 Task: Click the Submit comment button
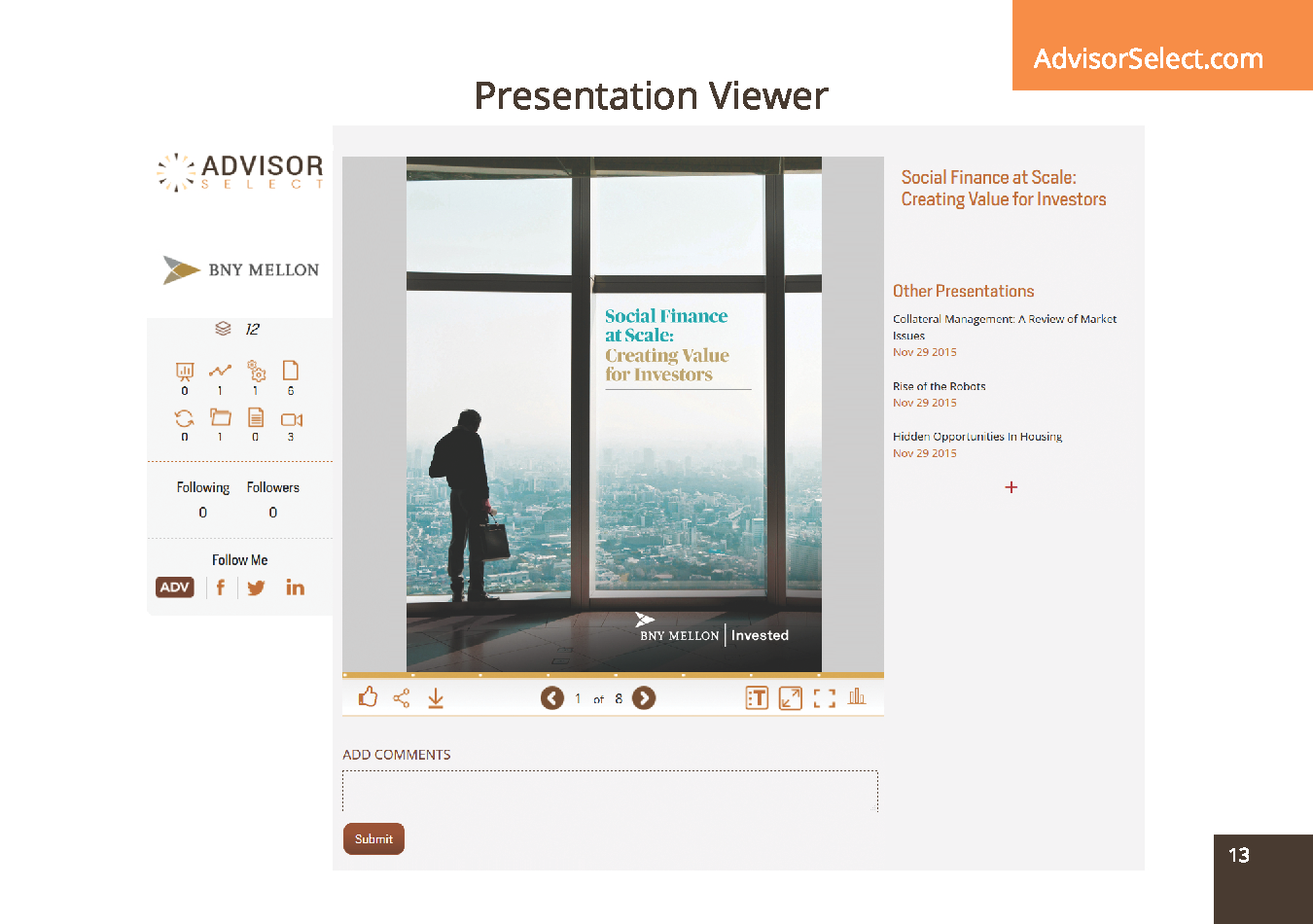(373, 838)
